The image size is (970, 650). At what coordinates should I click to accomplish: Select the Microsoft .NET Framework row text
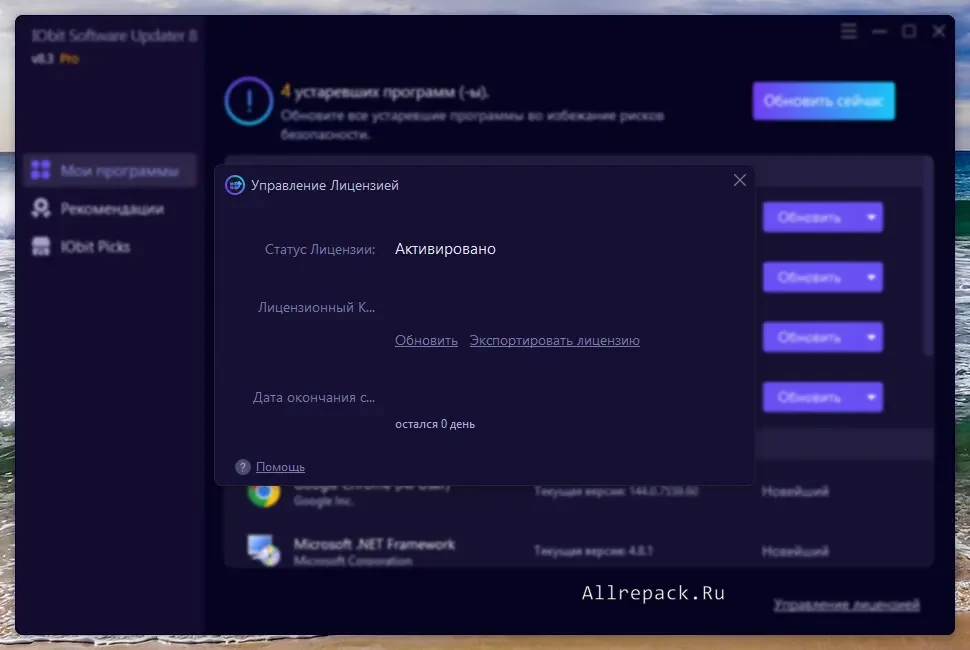374,544
